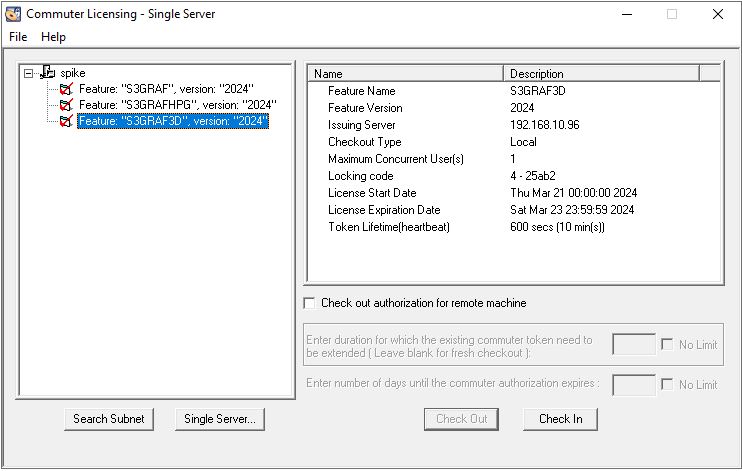Select Feature "S3GRAF" version 2024
The image size is (742, 471).
[166, 89]
